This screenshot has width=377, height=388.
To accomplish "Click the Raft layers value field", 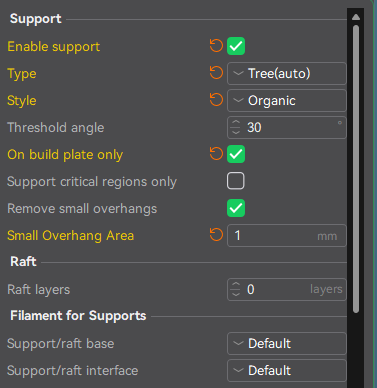I will 287,289.
